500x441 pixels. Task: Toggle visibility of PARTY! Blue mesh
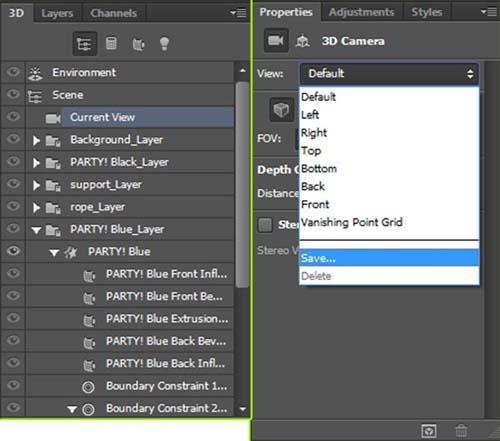point(13,251)
